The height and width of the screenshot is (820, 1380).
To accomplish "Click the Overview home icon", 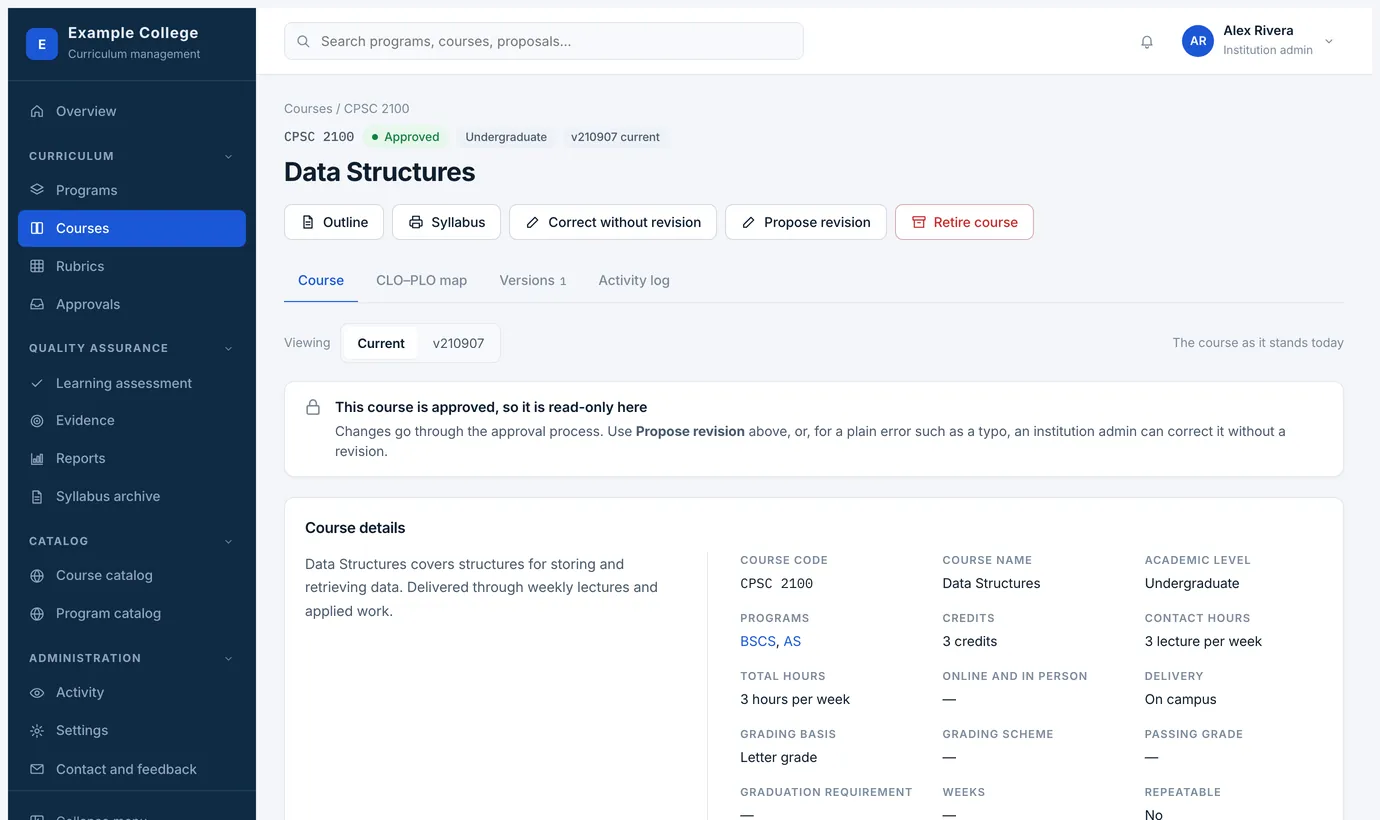I will [x=37, y=111].
